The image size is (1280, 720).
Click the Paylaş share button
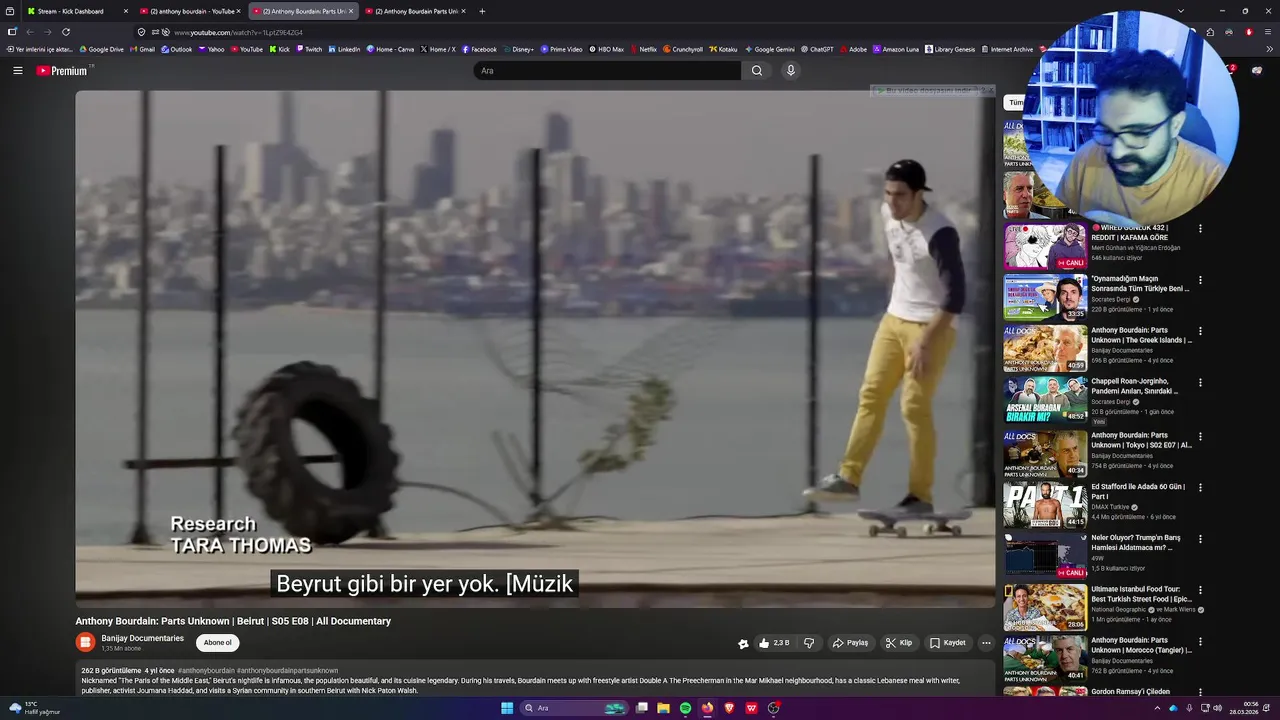(851, 643)
